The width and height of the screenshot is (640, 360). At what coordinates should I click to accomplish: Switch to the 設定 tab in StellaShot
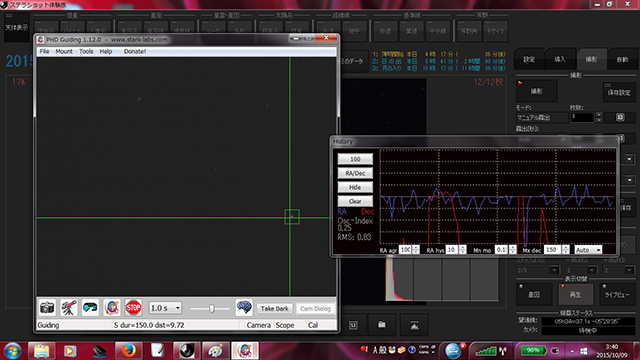pos(529,60)
